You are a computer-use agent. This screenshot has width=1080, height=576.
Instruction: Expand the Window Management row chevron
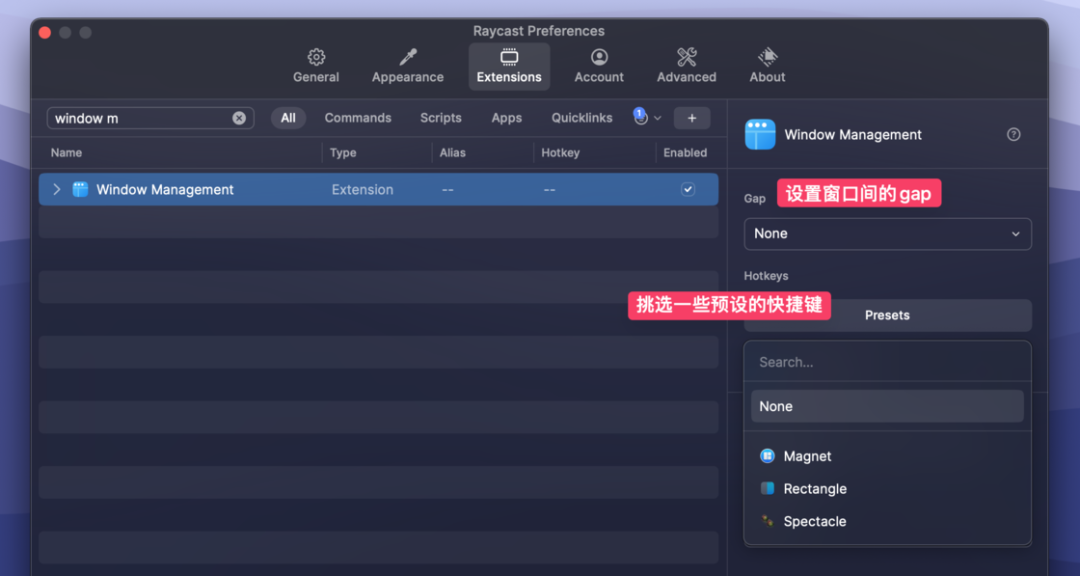(x=56, y=189)
